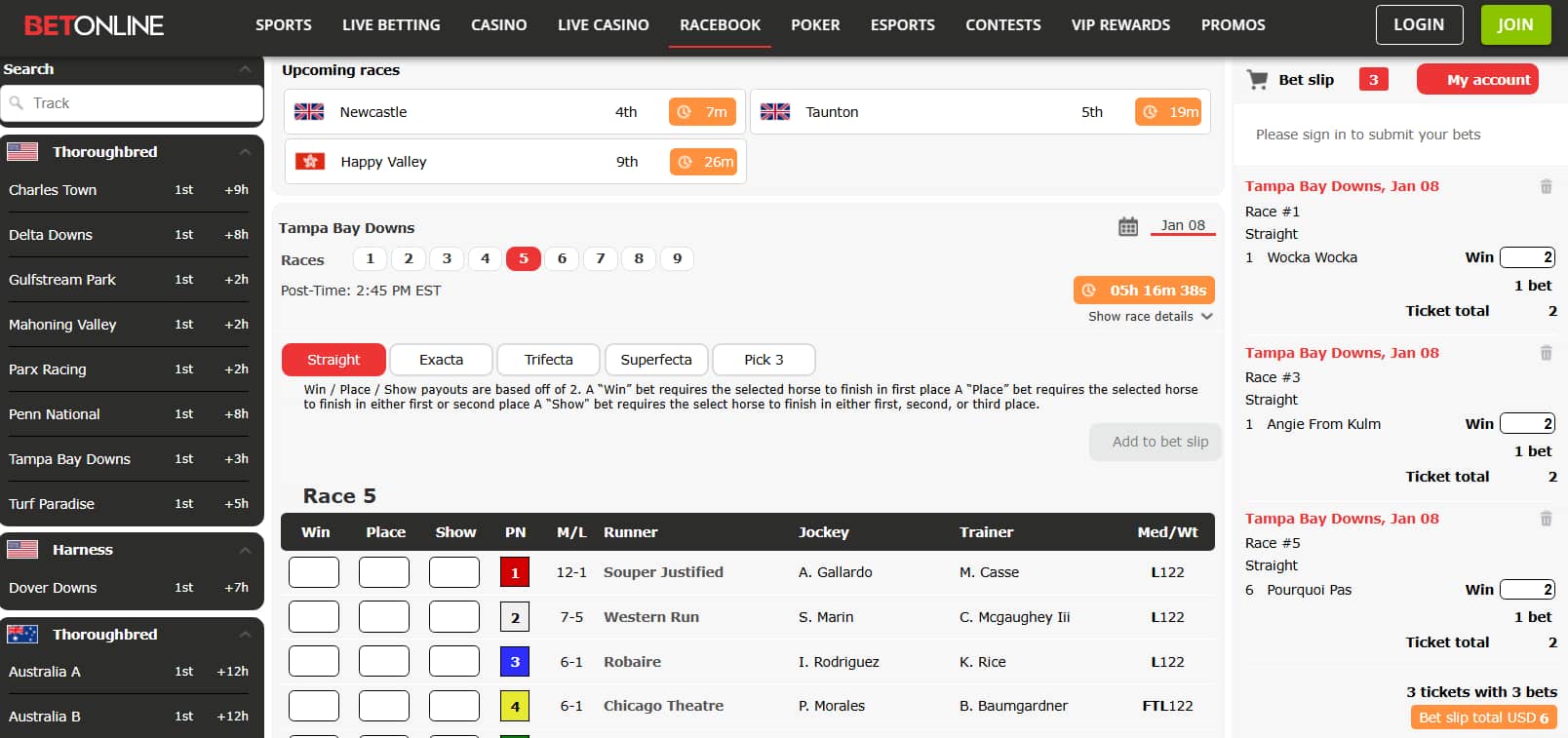The height and width of the screenshot is (738, 1568).
Task: Click Add to bet slip
Action: point(1156,442)
